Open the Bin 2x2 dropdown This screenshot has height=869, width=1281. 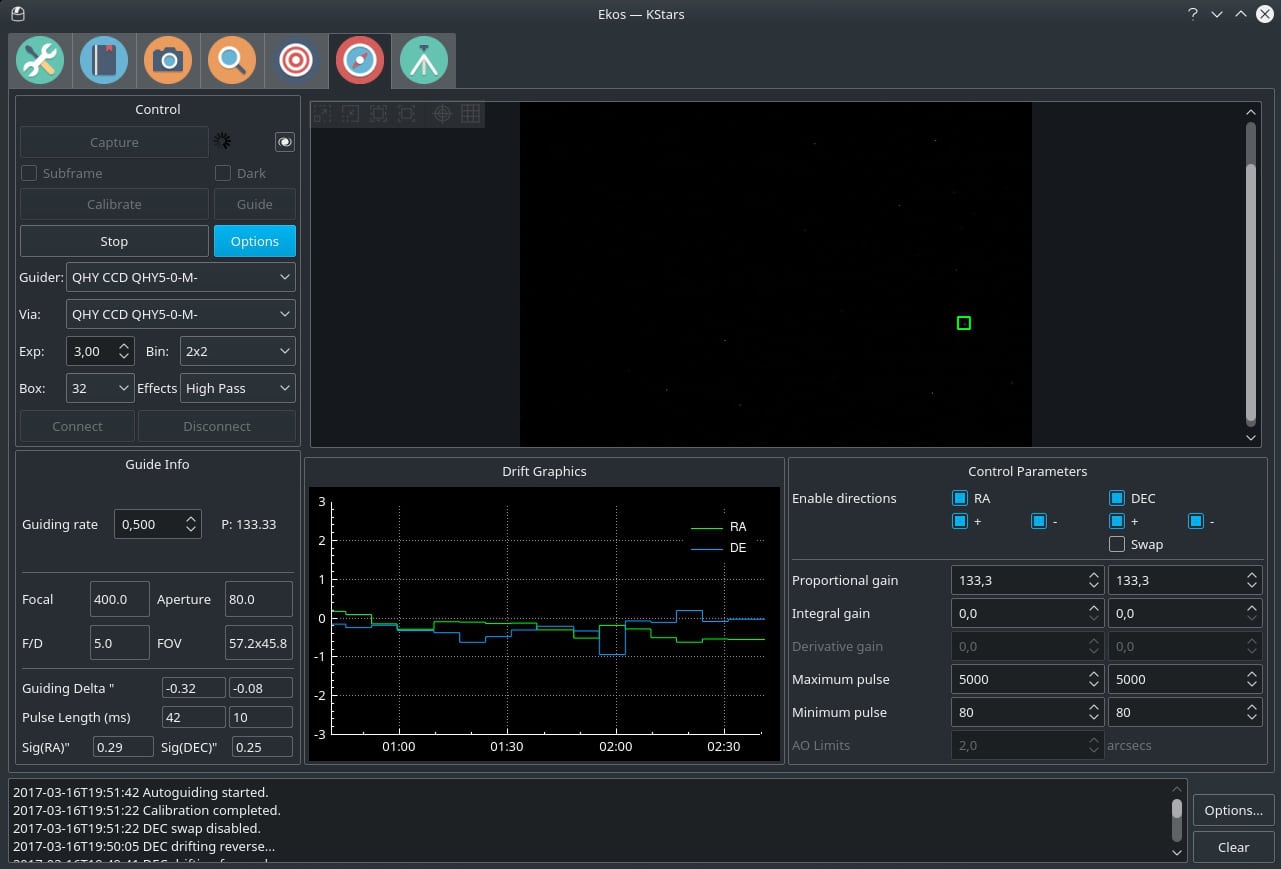tap(238, 351)
